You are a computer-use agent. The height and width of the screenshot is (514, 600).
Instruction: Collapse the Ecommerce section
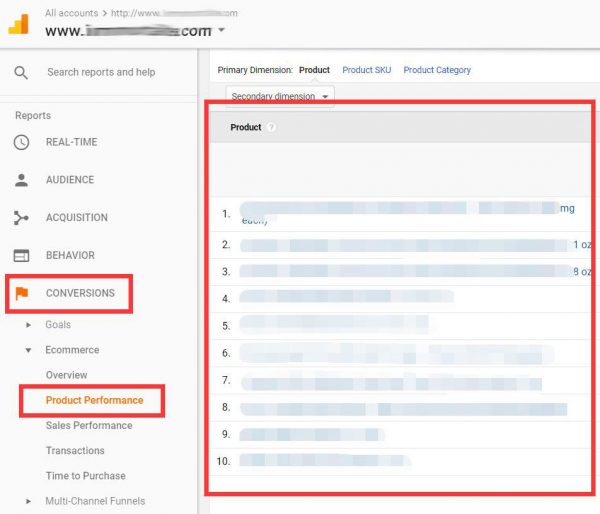click(x=29, y=350)
